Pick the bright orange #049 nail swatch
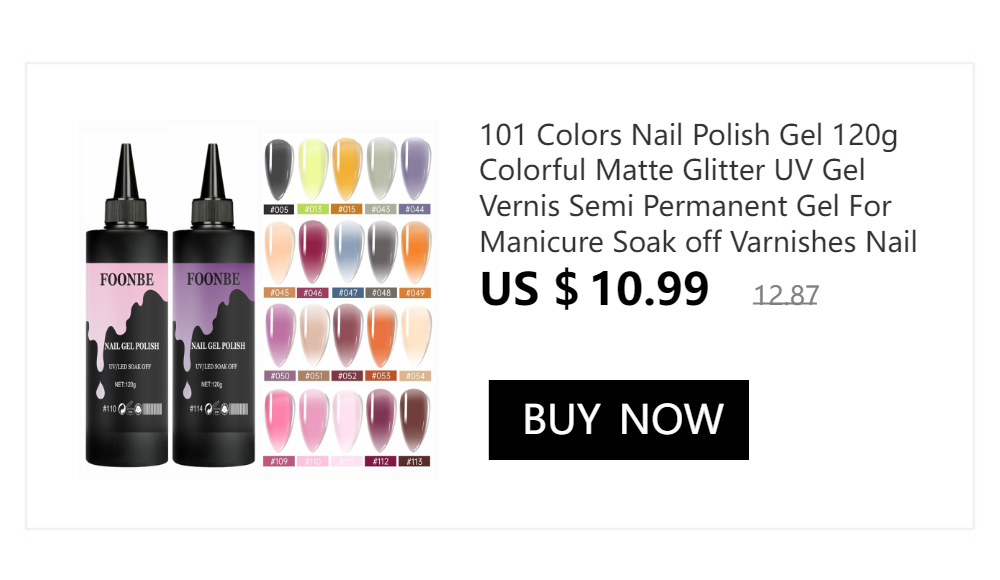This screenshot has height=580, width=1000. pyautogui.click(x=415, y=253)
